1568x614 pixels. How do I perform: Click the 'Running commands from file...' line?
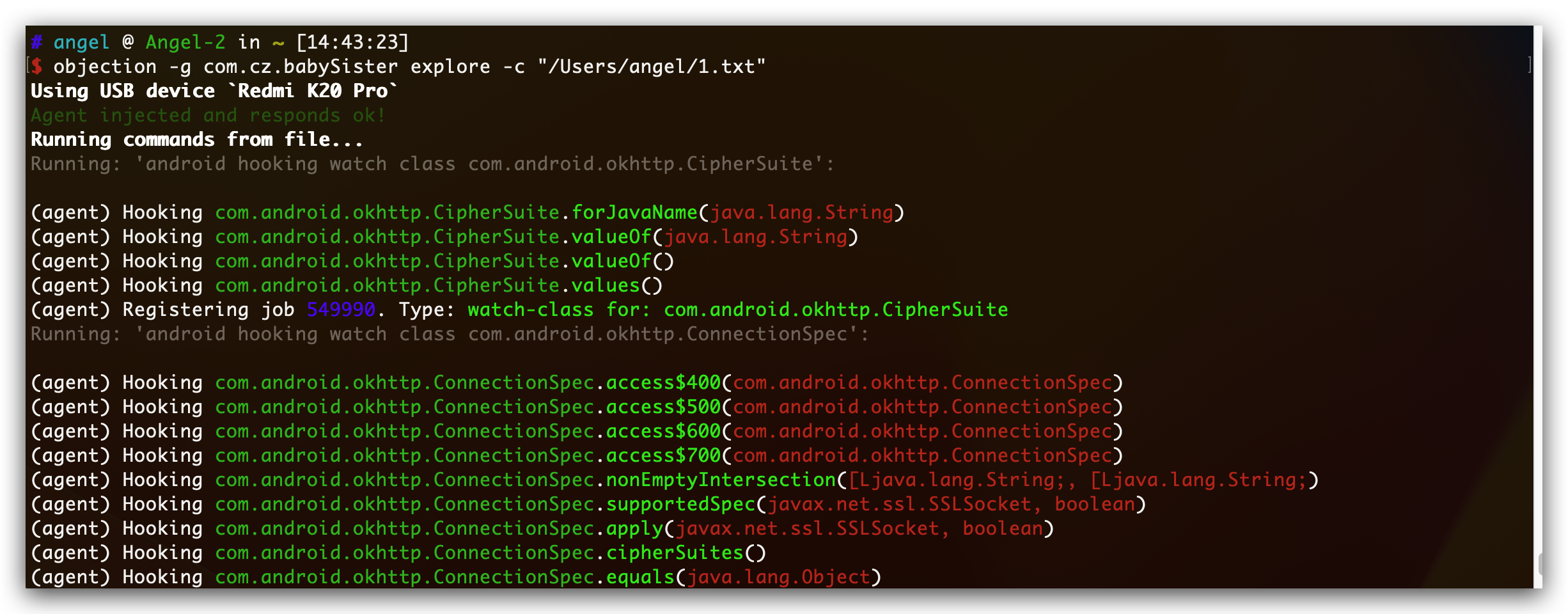197,139
